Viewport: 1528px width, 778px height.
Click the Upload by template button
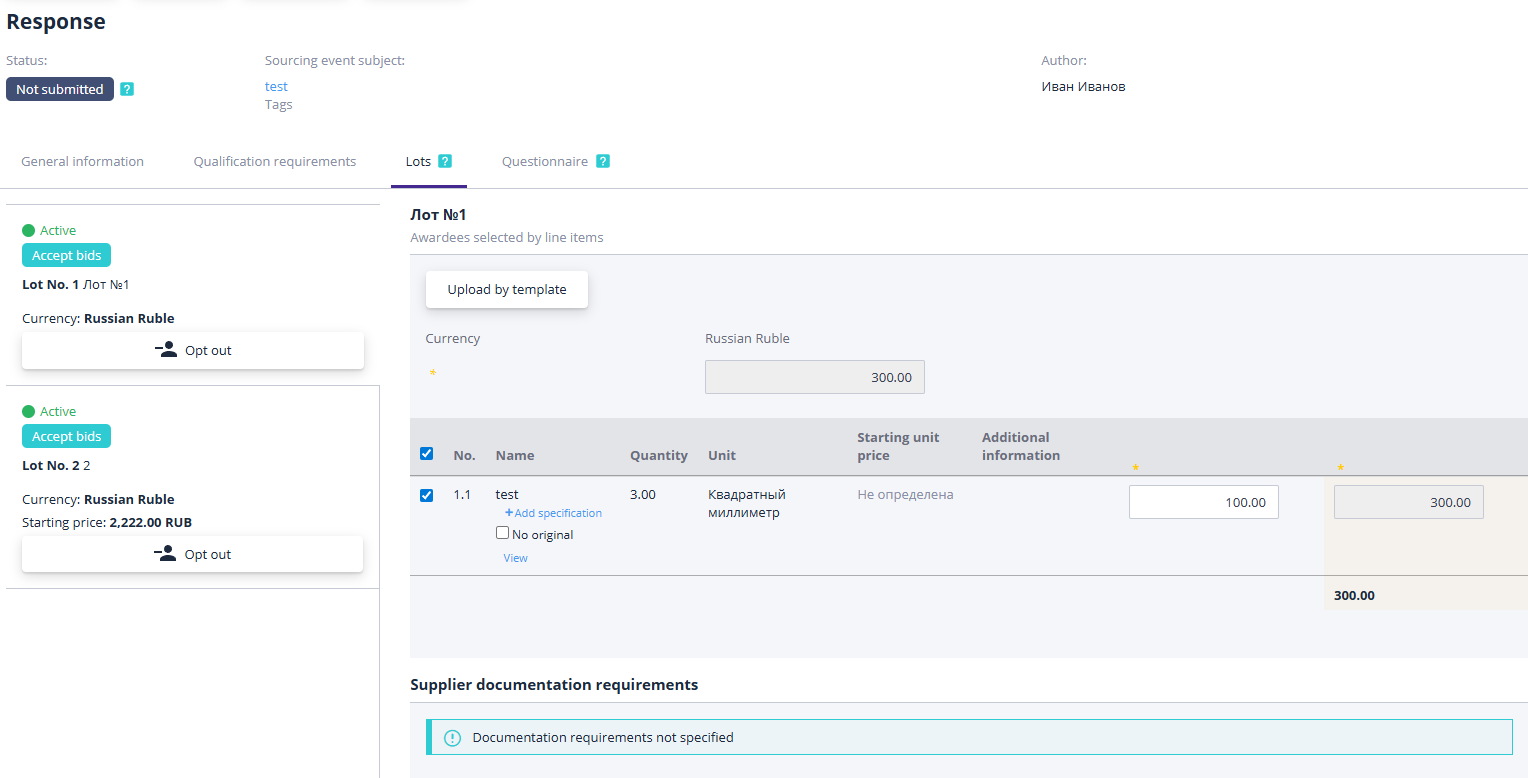coord(506,288)
